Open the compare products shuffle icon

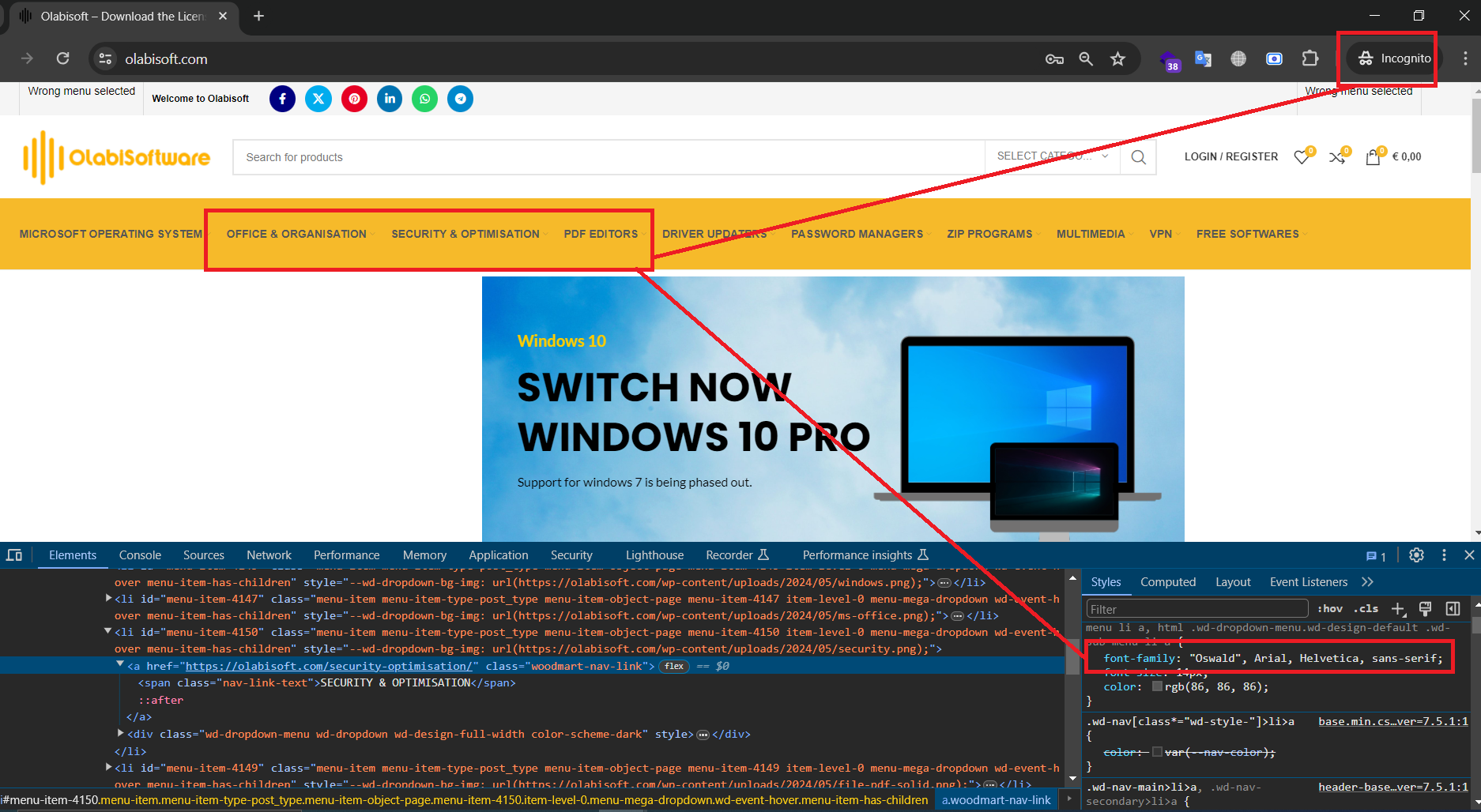click(x=1337, y=157)
